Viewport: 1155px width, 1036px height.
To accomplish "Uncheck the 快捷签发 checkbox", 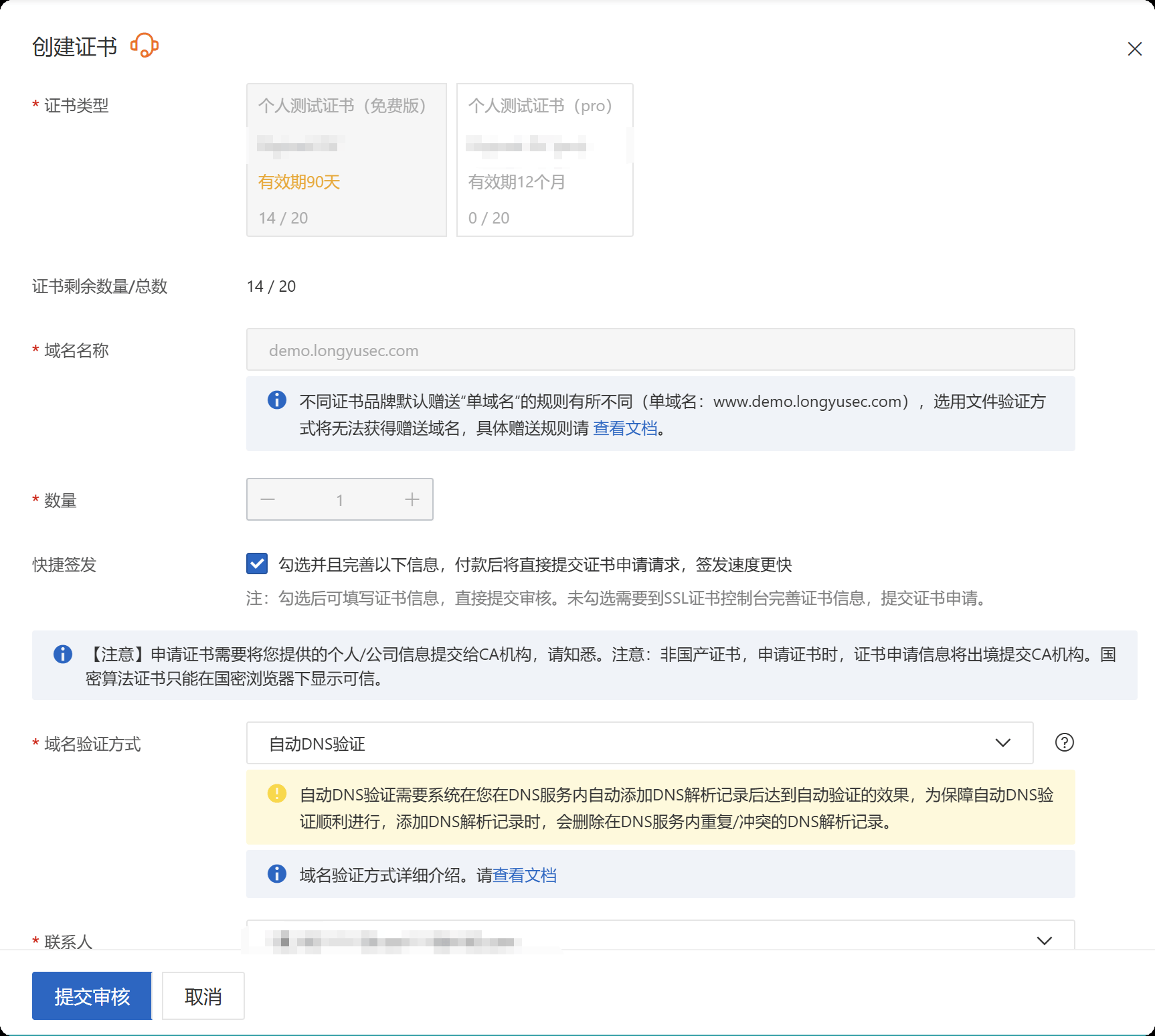I will click(x=257, y=564).
